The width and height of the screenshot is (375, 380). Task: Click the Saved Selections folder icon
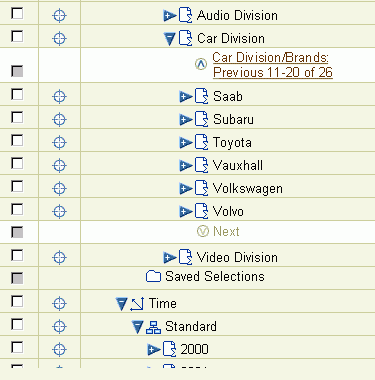tap(153, 276)
